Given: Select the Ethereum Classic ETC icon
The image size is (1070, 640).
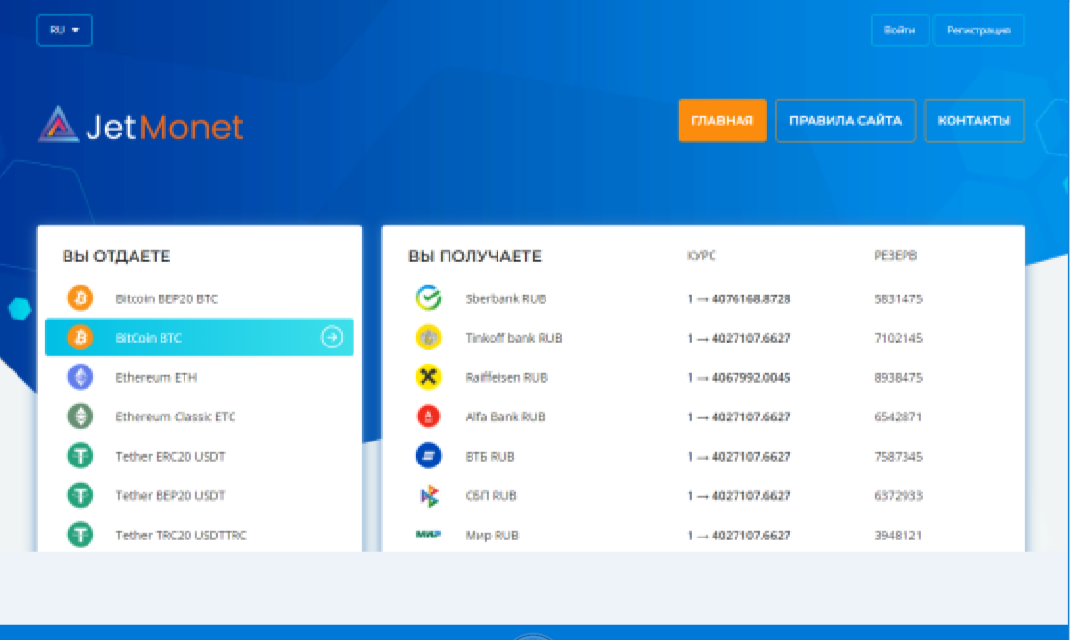Looking at the screenshot, I should coord(80,416).
